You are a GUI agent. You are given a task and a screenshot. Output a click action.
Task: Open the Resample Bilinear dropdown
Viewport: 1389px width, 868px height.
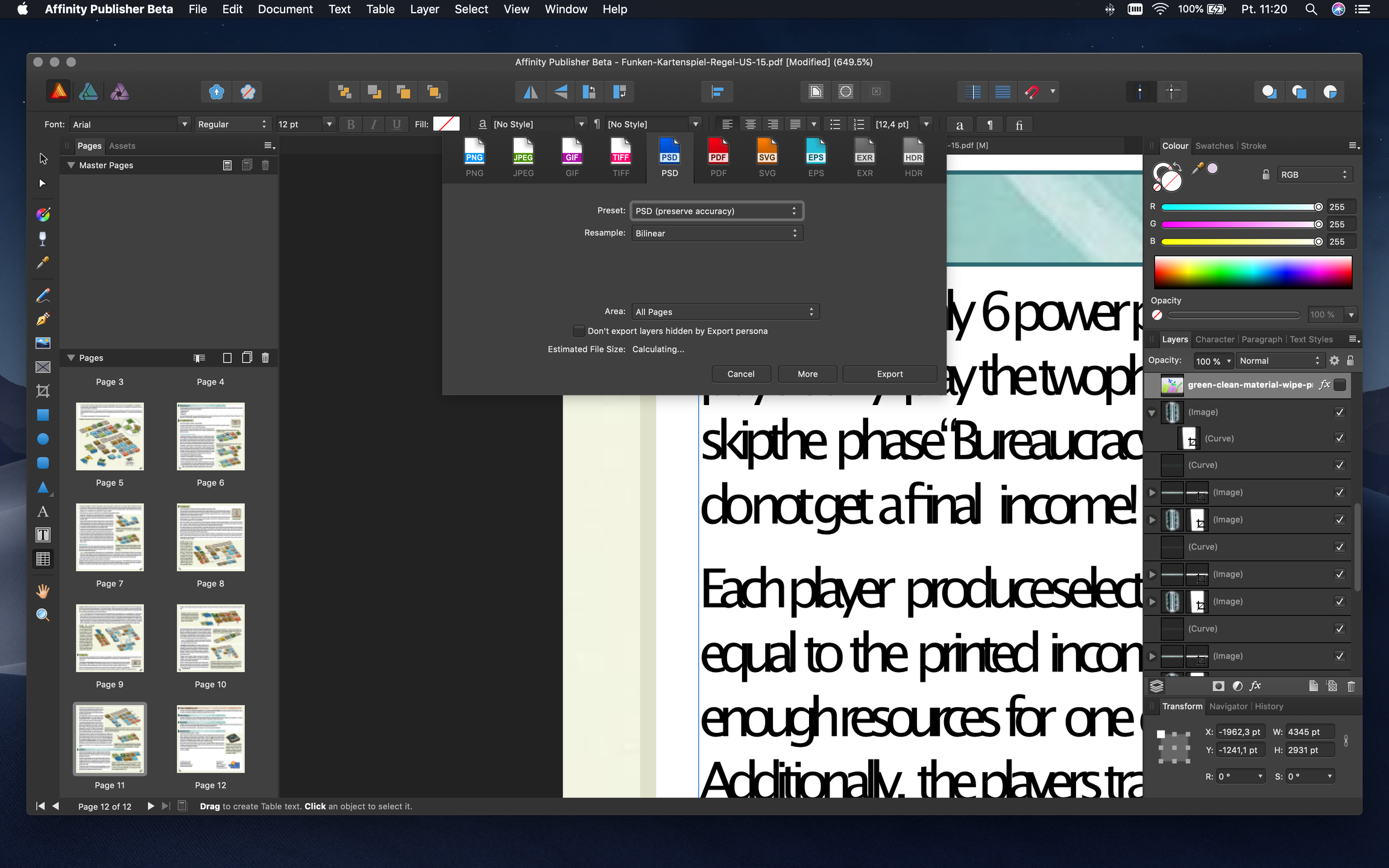(717, 233)
